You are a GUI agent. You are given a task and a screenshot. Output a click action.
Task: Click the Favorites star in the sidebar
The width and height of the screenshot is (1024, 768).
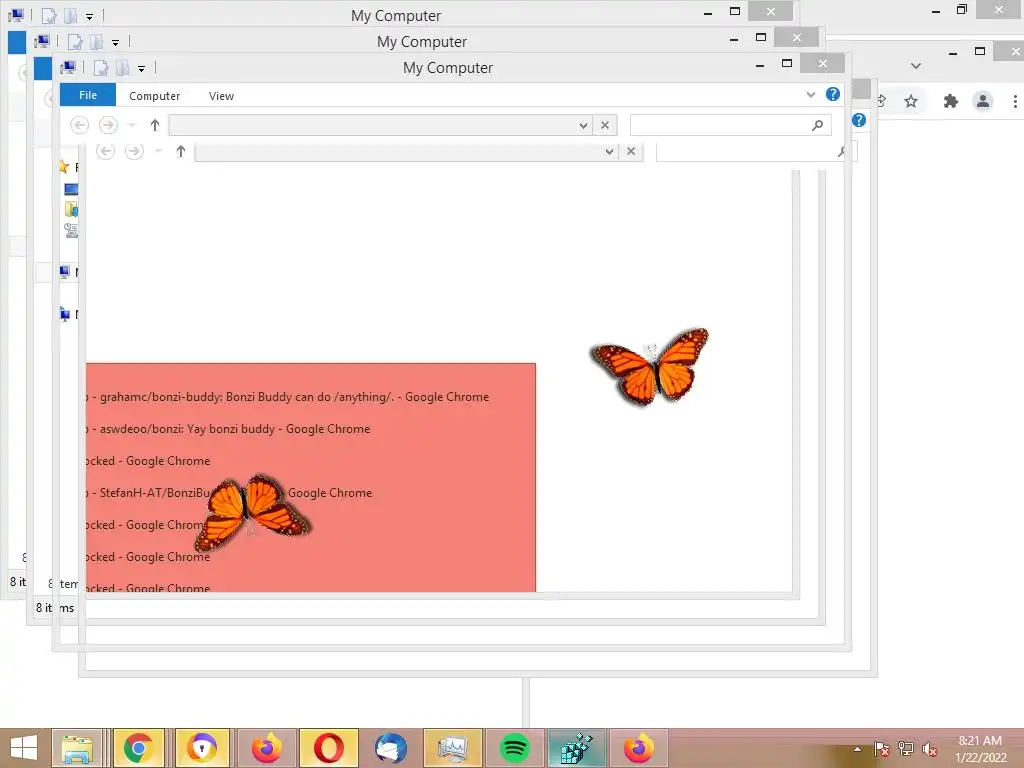point(64,167)
